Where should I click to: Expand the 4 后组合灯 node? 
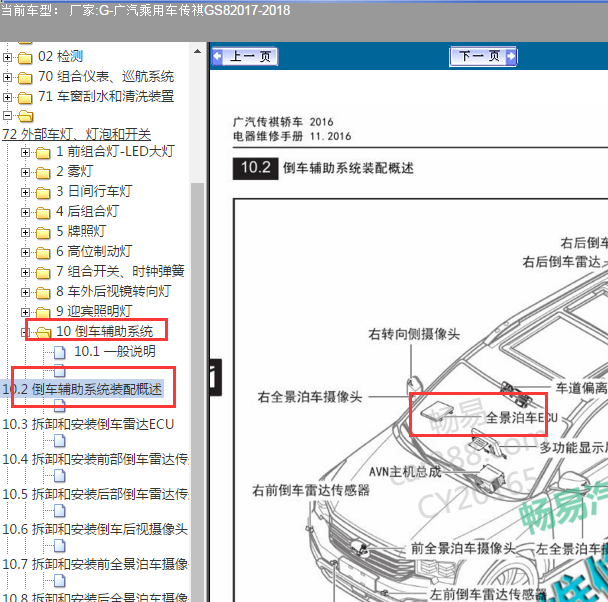click(x=25, y=212)
